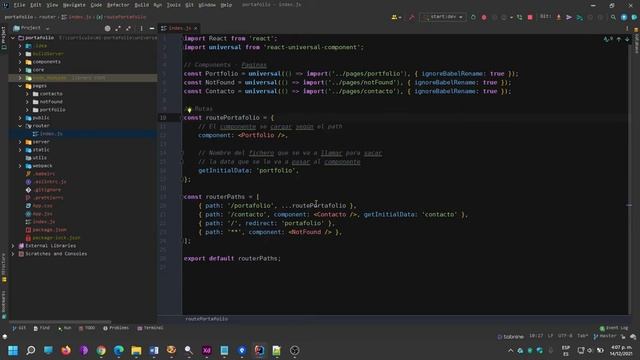Image resolution: width=640 pixels, height=360 pixels.
Task: Expand the components folder
Action: tap(20, 62)
